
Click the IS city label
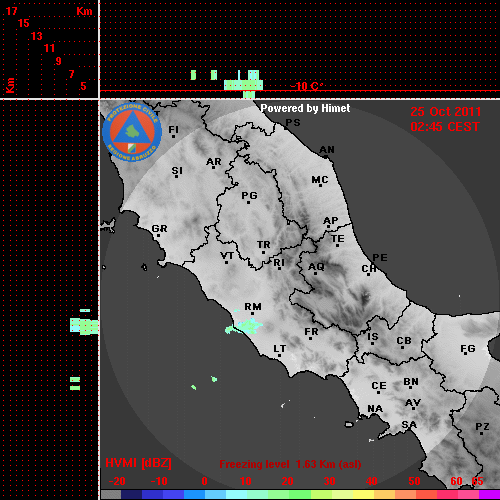click(373, 337)
